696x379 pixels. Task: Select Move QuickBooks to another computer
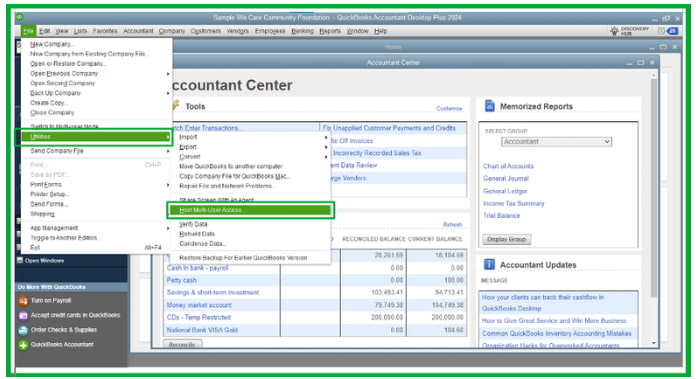click(230, 166)
